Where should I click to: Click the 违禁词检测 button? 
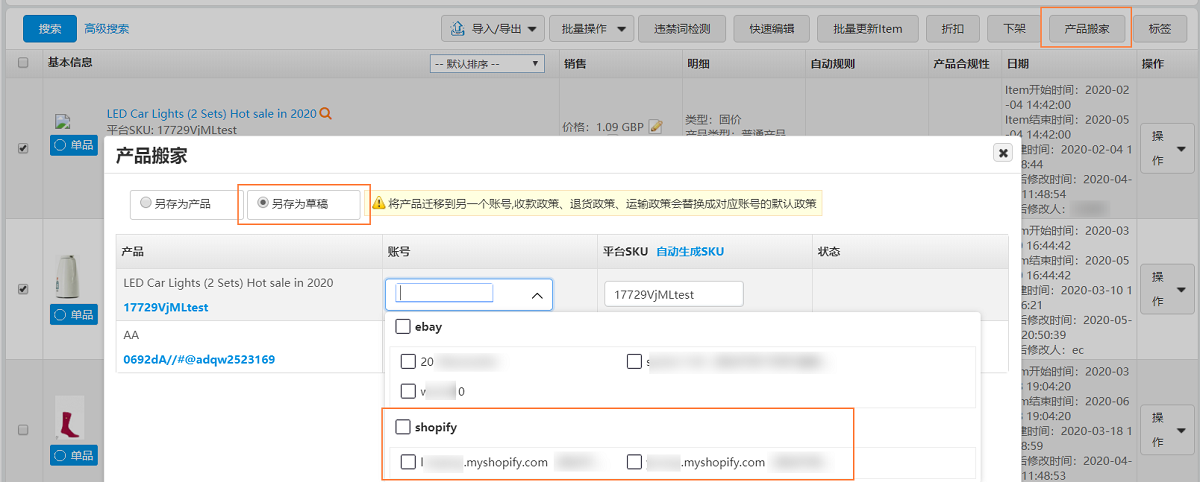click(682, 29)
